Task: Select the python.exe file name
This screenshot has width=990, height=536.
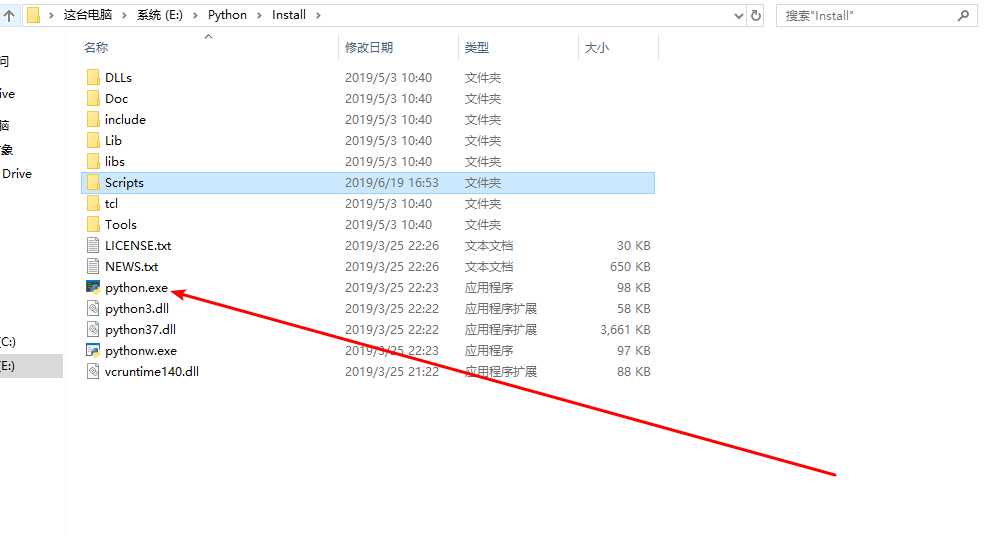Action: click(136, 287)
